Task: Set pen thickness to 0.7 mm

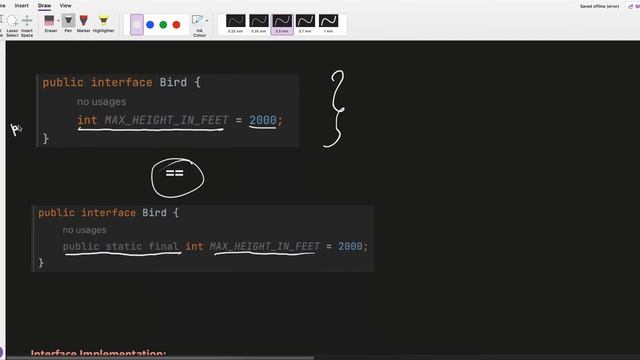Action: (305, 24)
